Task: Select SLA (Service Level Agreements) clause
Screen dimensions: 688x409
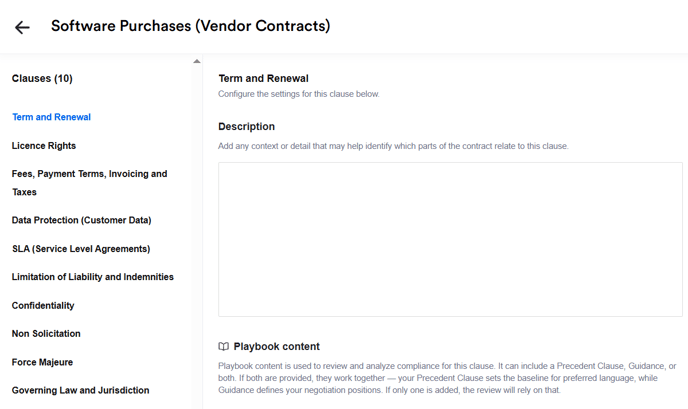Action: click(x=81, y=249)
